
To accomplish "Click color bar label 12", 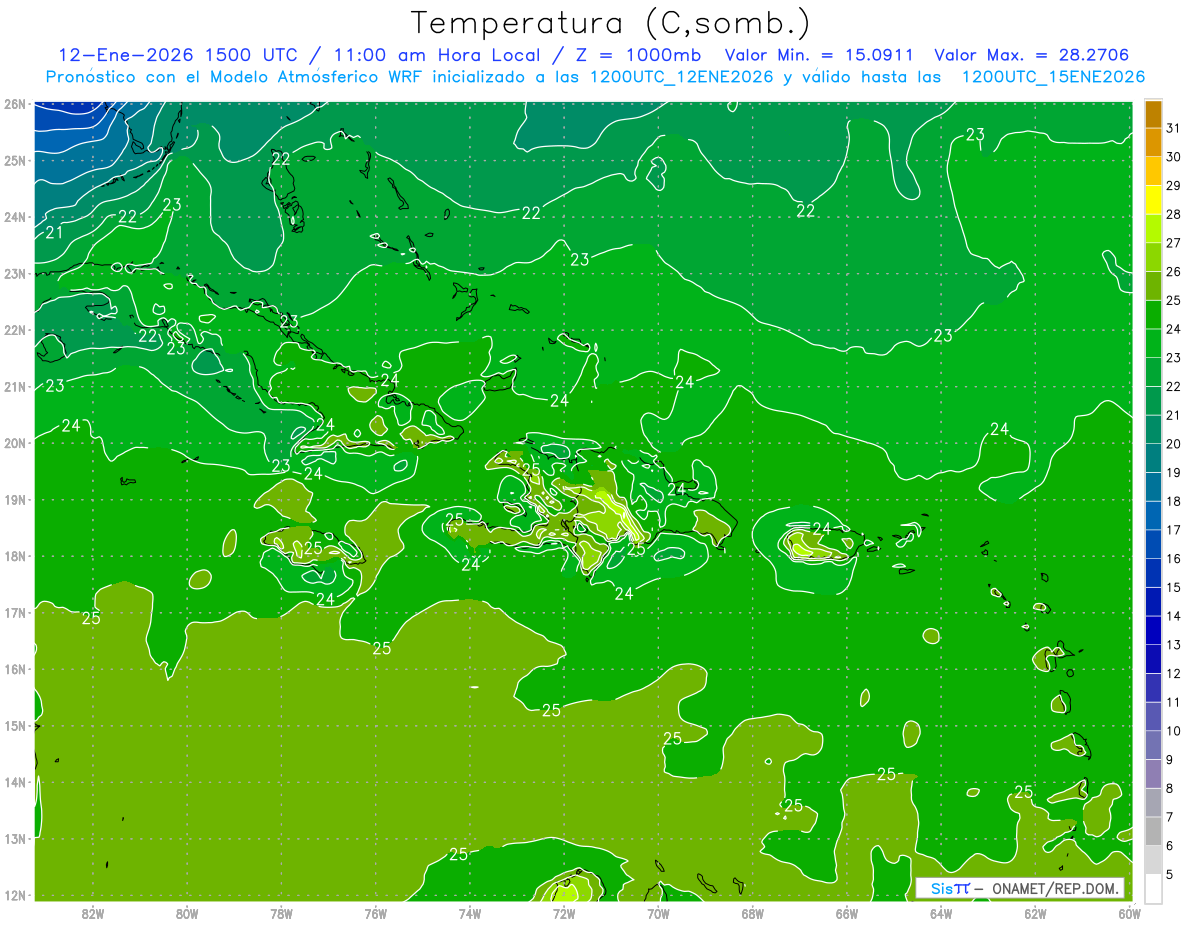I will (1173, 673).
